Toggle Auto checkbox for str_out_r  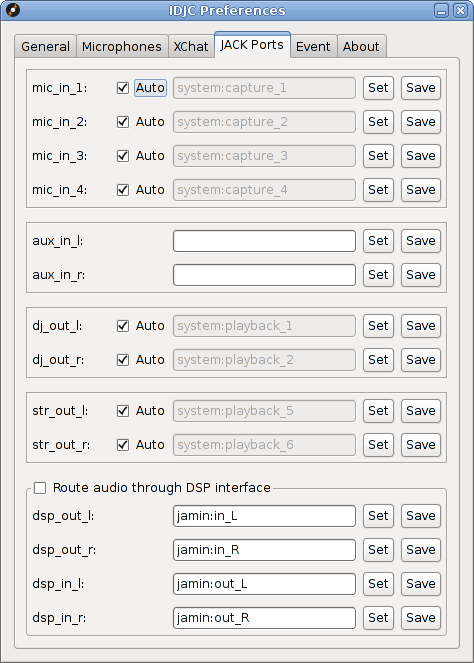coord(123,445)
